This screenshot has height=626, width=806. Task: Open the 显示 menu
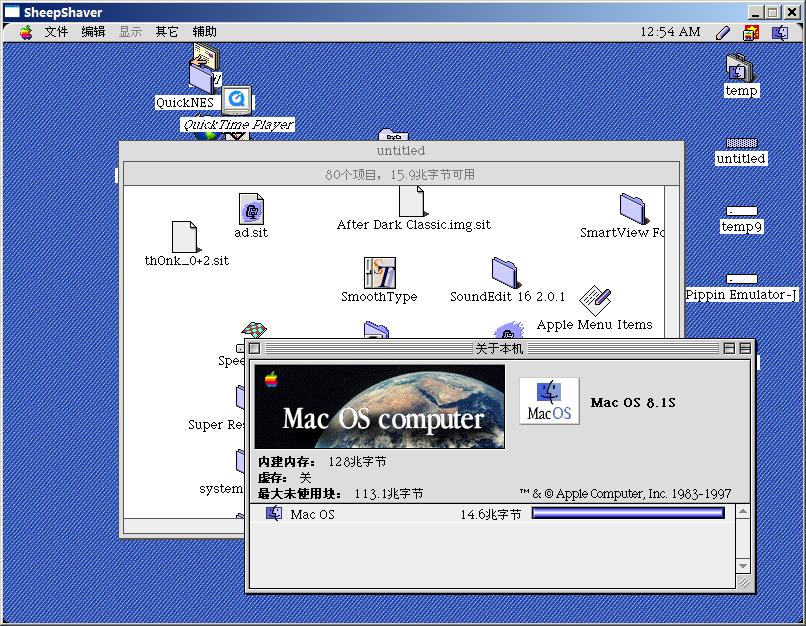click(130, 32)
